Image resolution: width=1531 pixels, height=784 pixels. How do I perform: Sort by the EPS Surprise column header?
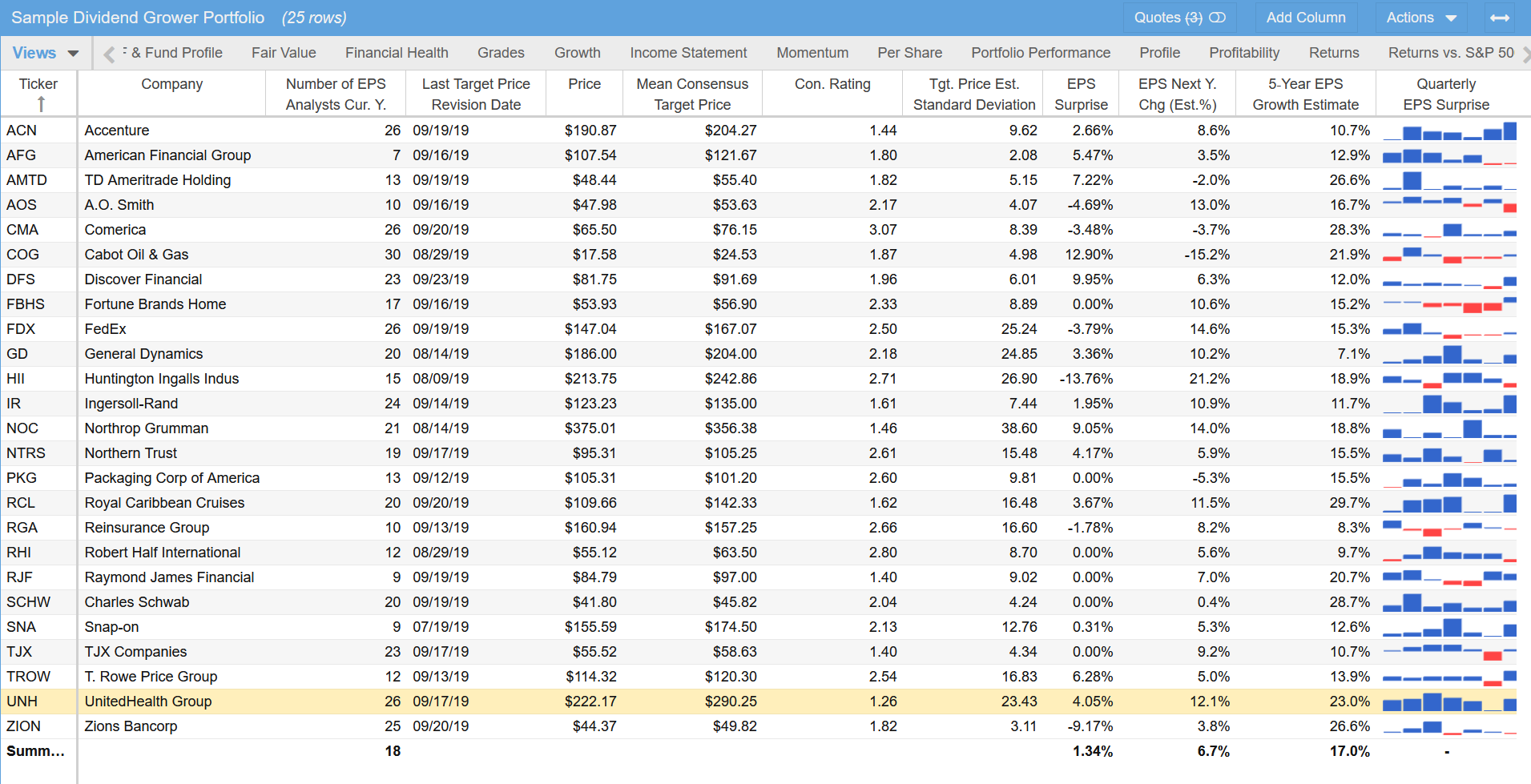coord(1081,94)
